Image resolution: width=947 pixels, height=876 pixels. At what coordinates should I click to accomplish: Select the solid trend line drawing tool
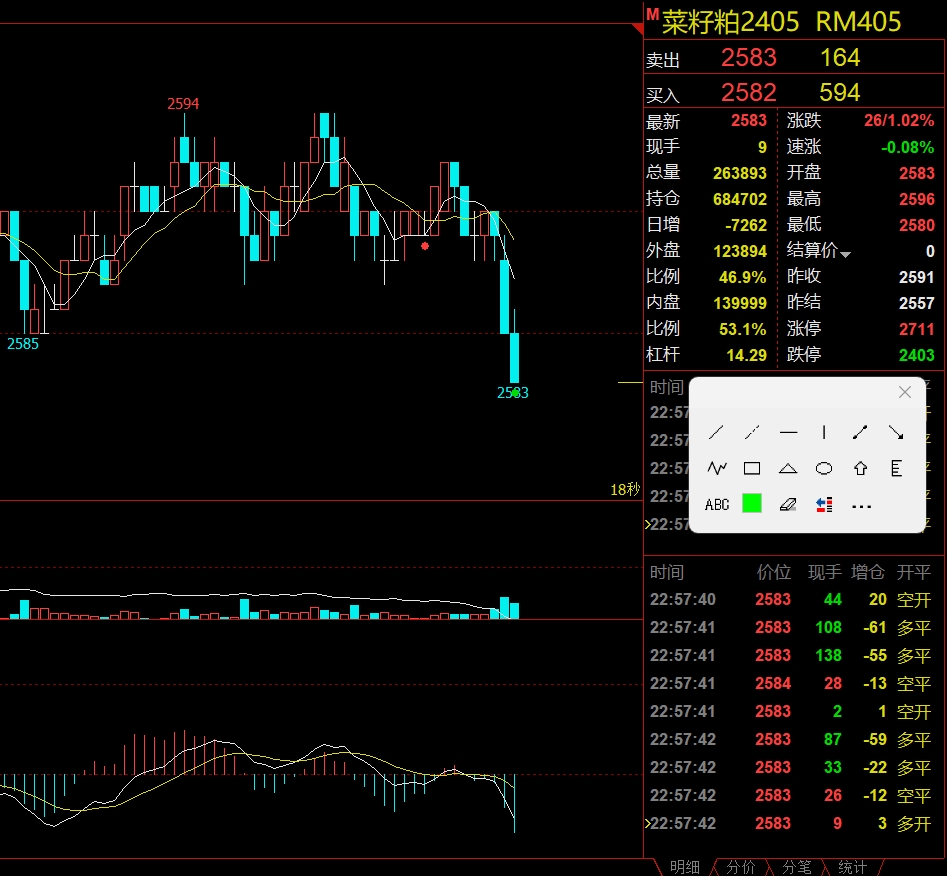[716, 433]
